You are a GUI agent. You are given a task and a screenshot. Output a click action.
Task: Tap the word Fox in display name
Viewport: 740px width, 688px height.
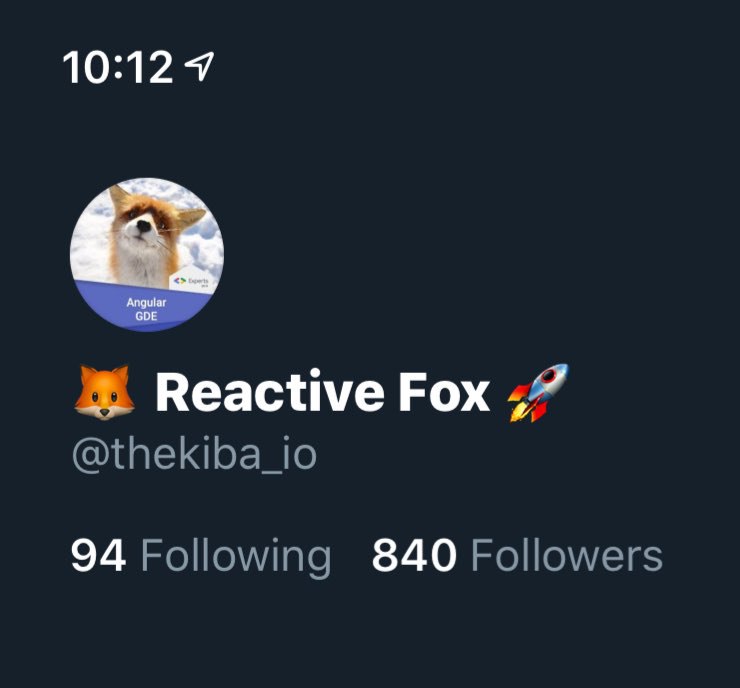443,393
